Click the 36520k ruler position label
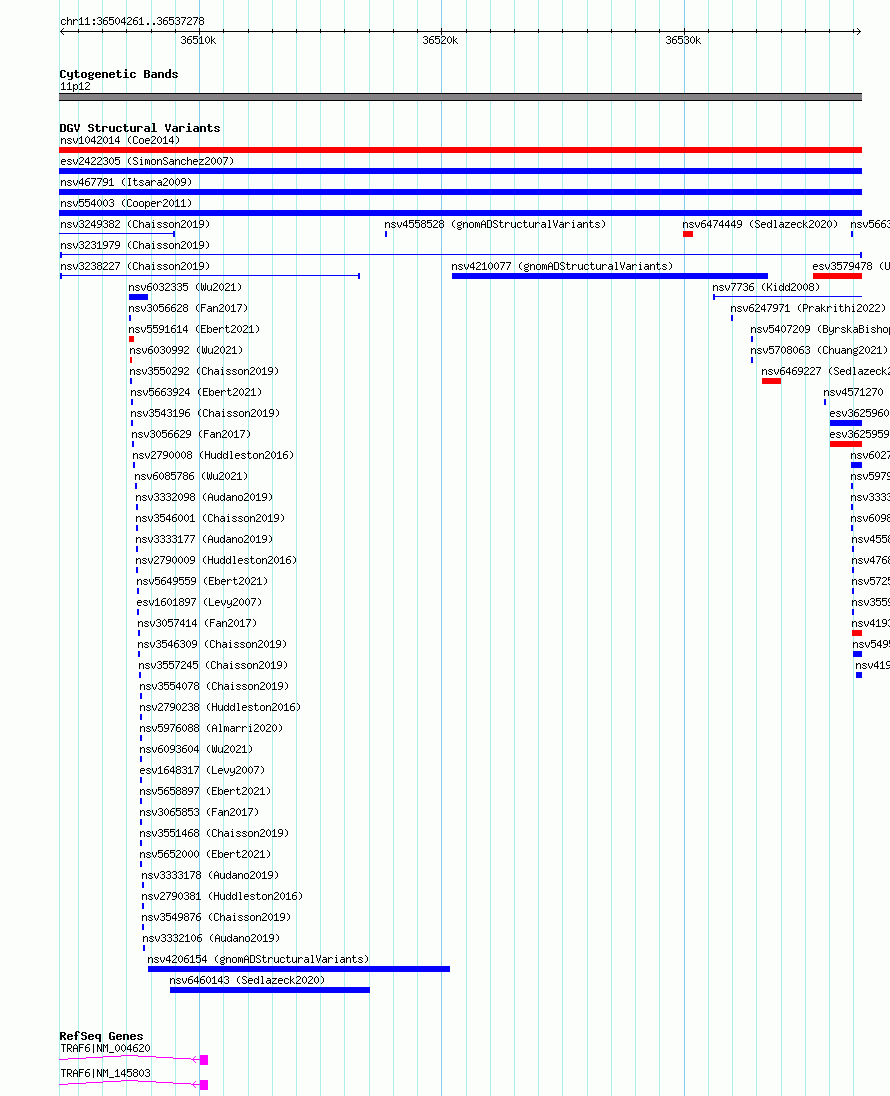Image resolution: width=890 pixels, height=1096 pixels. point(440,41)
